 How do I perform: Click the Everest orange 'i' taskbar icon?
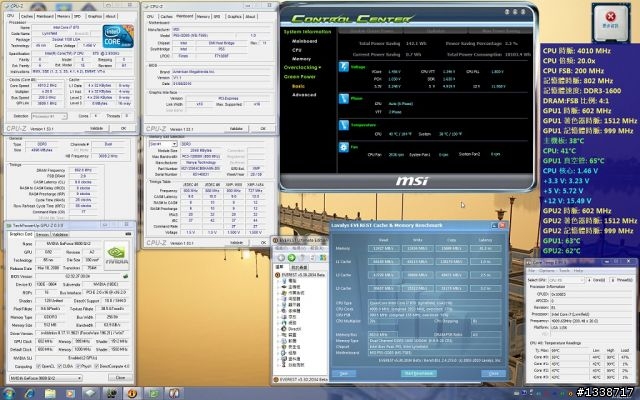click(x=131, y=393)
